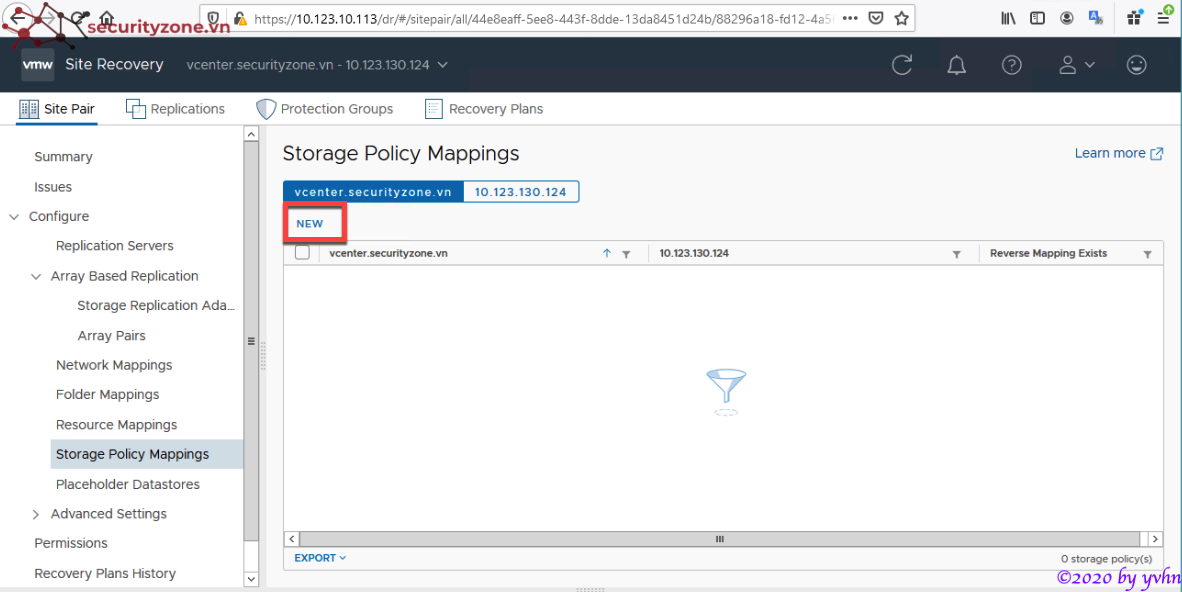Switch to the Protection Groups tab
The height and width of the screenshot is (592, 1182).
pyautogui.click(x=324, y=109)
